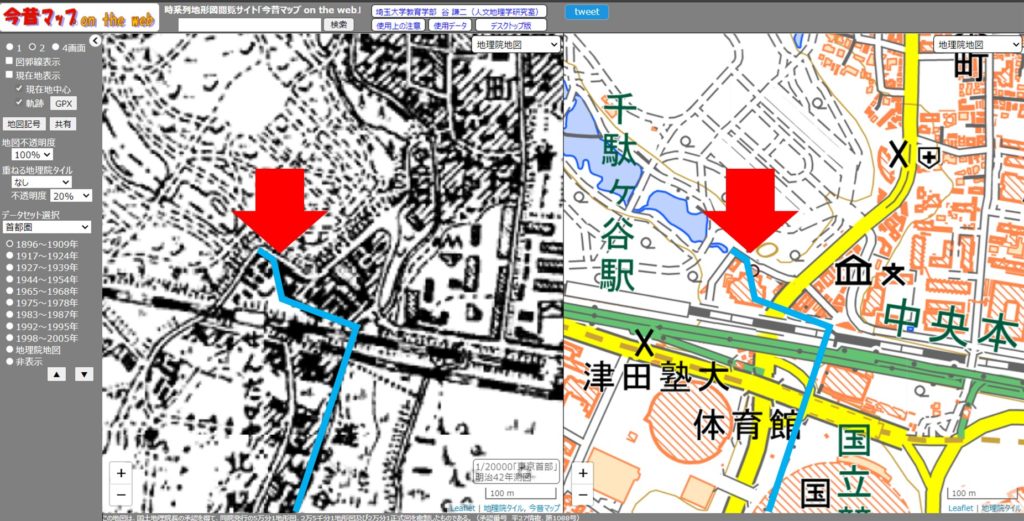Screen dimensions: 1024x521
Task: Select the 1917～1924年 period radio button
Action: pyautogui.click(x=8, y=256)
